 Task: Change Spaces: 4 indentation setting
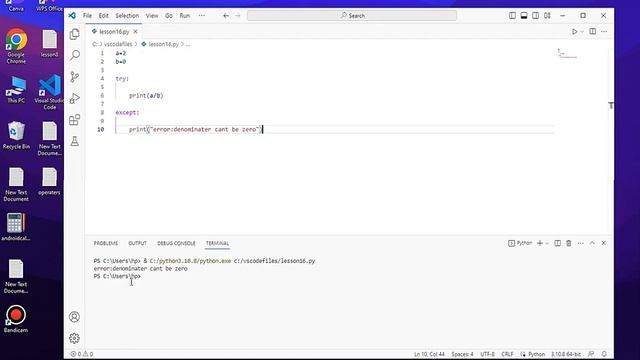tap(462, 354)
